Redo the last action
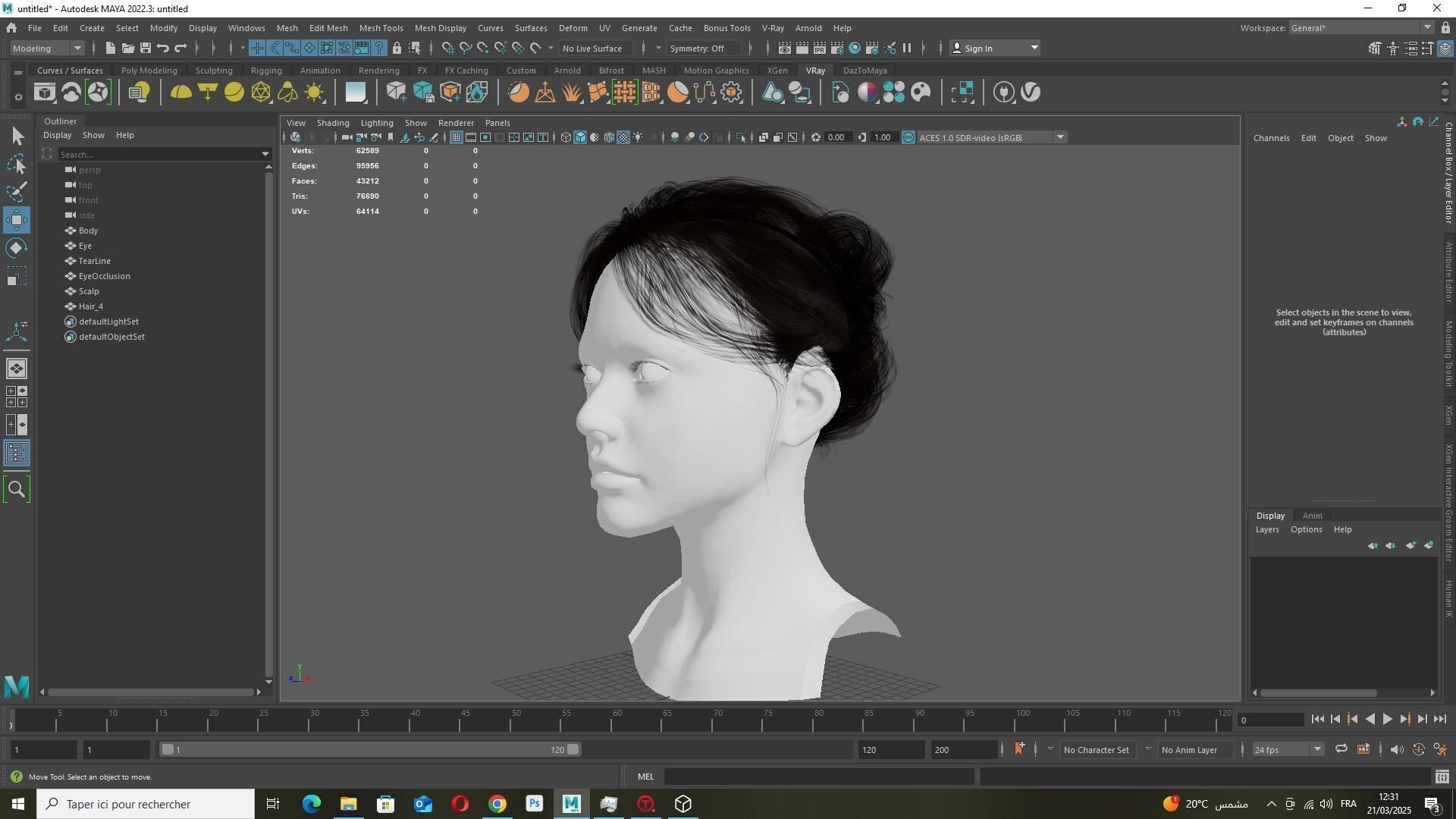 coord(180,49)
